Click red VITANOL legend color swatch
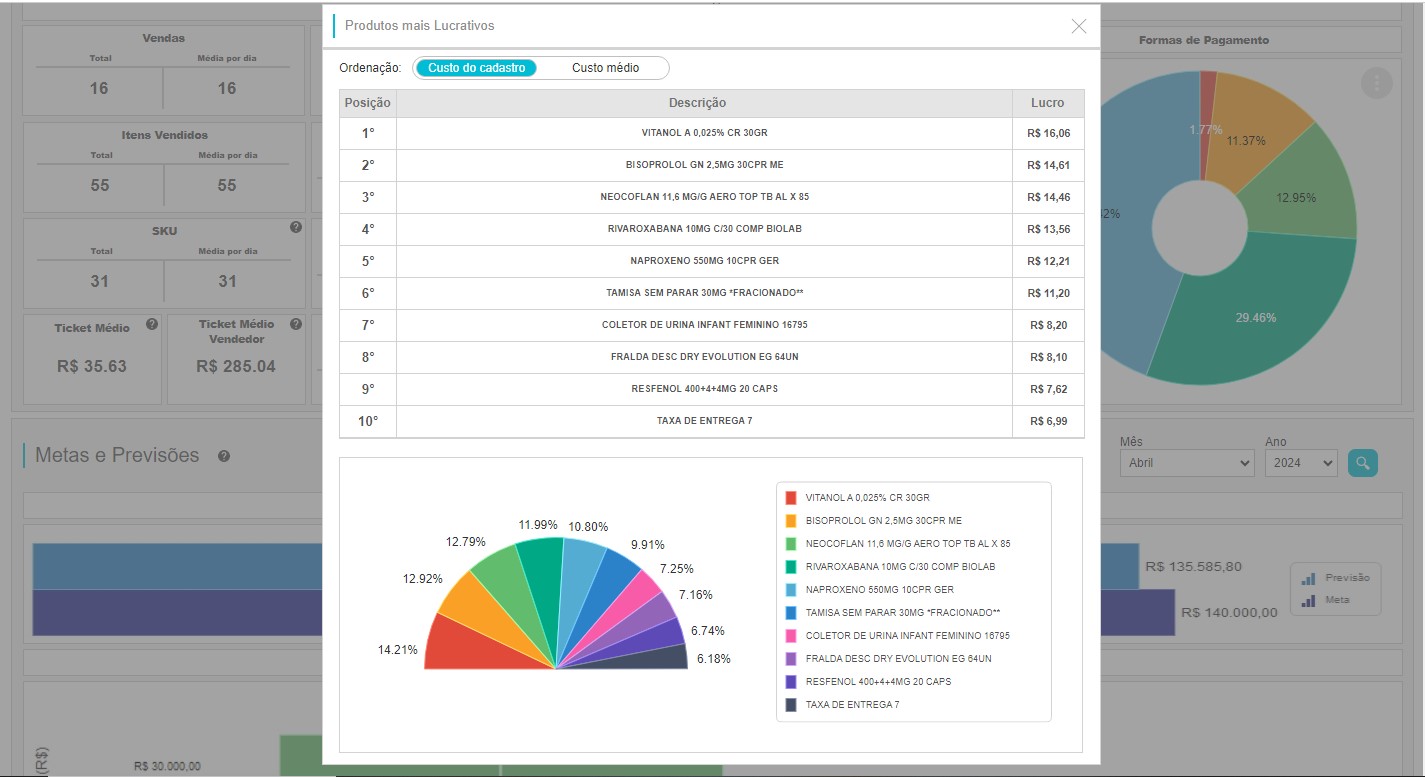 coord(791,498)
